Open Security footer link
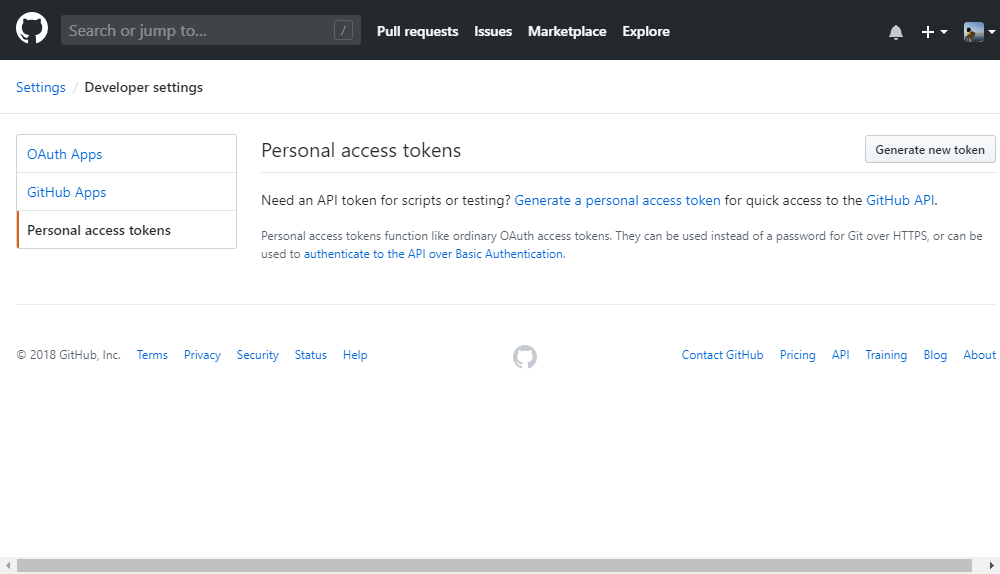The height and width of the screenshot is (574, 1000). [258, 355]
